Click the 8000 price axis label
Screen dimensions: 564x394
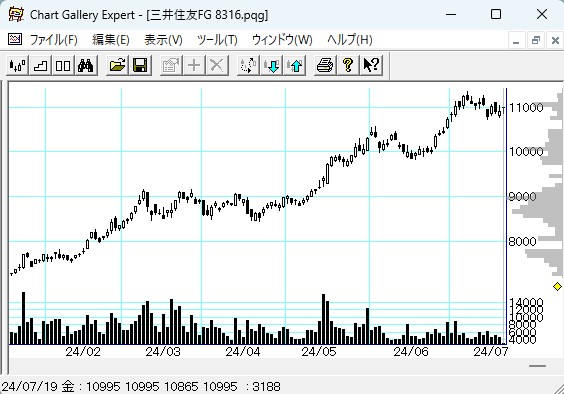pyautogui.click(x=523, y=241)
